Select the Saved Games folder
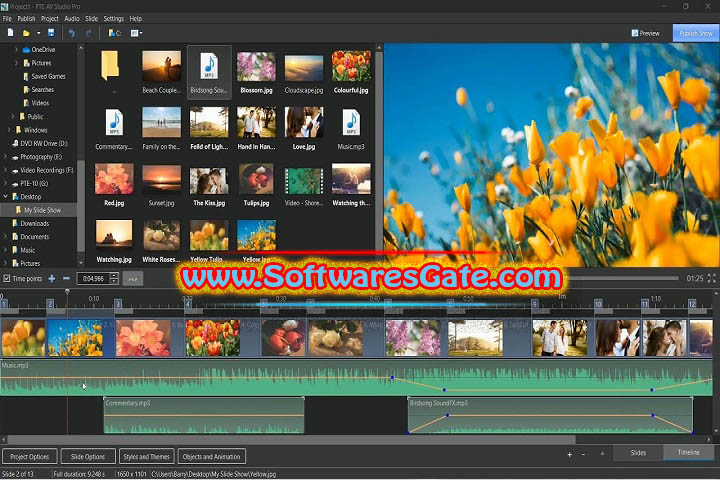This screenshot has height=480, width=720. [44, 76]
